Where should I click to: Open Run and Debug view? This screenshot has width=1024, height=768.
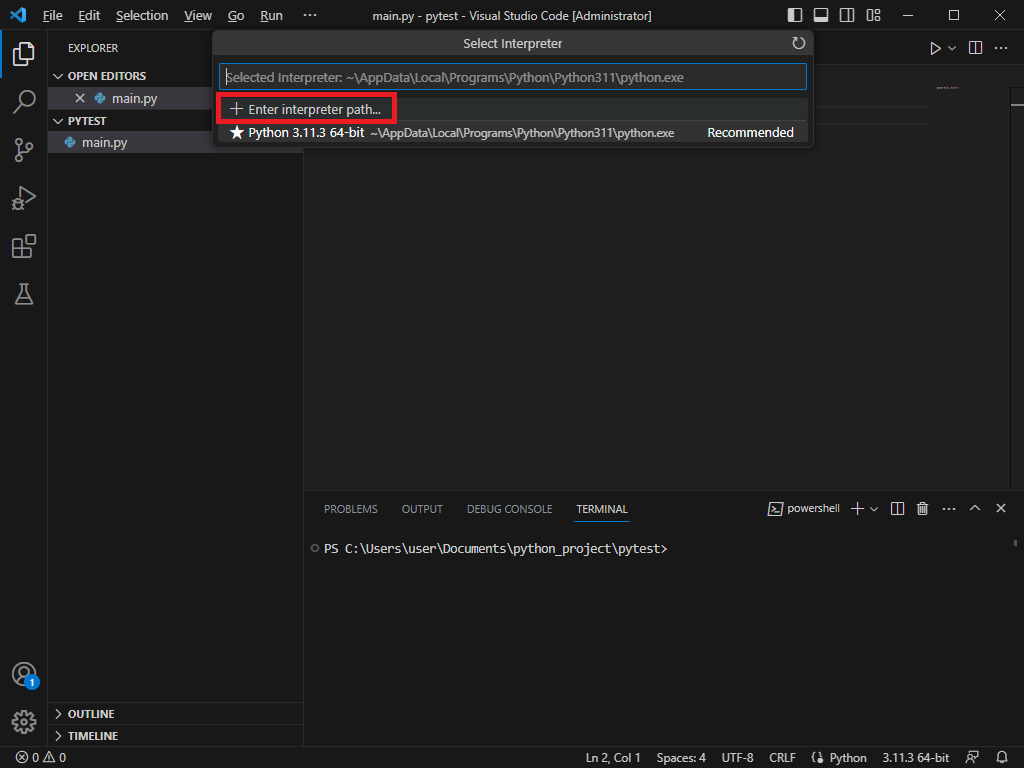click(24, 198)
